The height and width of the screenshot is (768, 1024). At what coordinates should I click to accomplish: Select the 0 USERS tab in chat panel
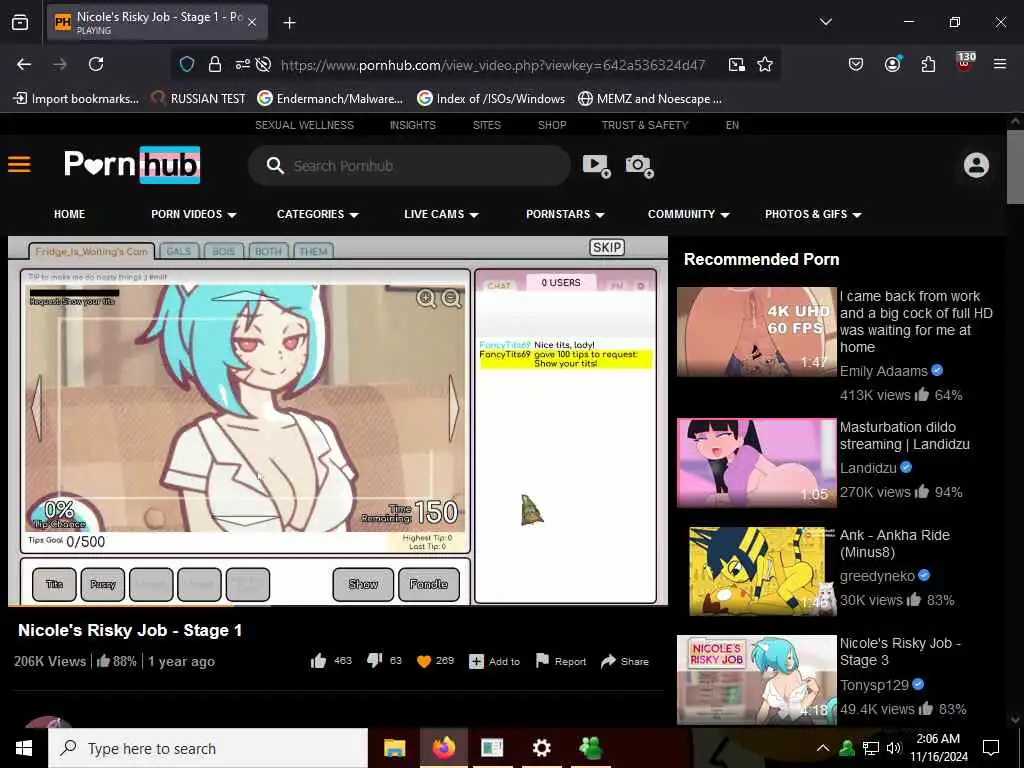pos(560,282)
